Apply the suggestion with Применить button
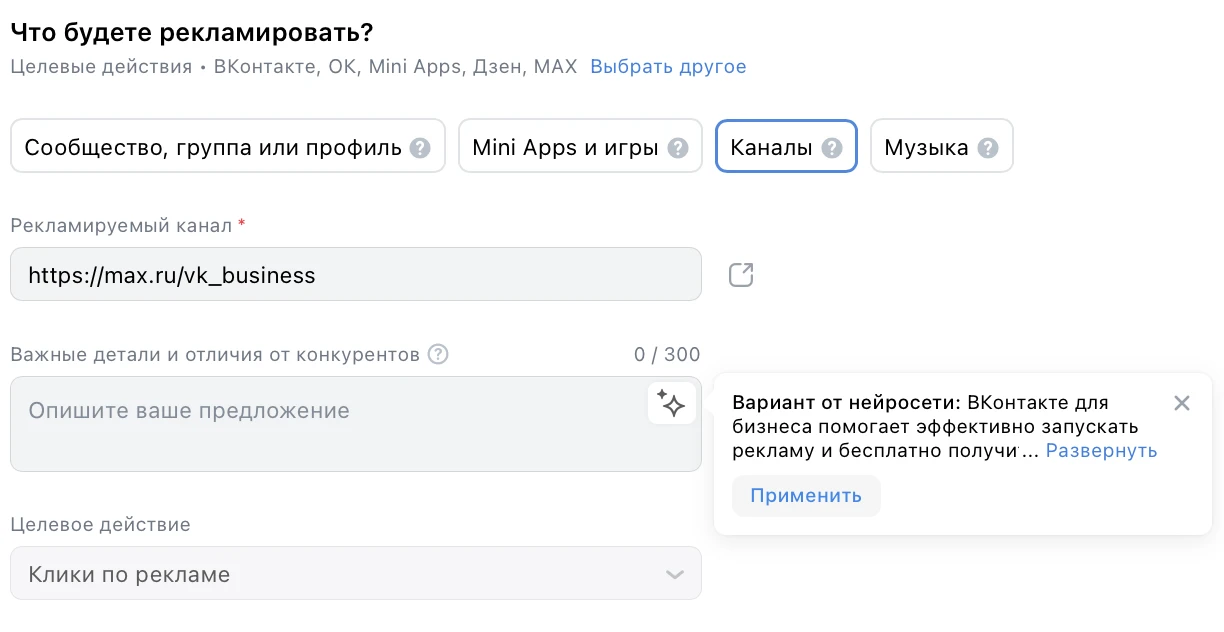1224x632 pixels. pos(806,496)
